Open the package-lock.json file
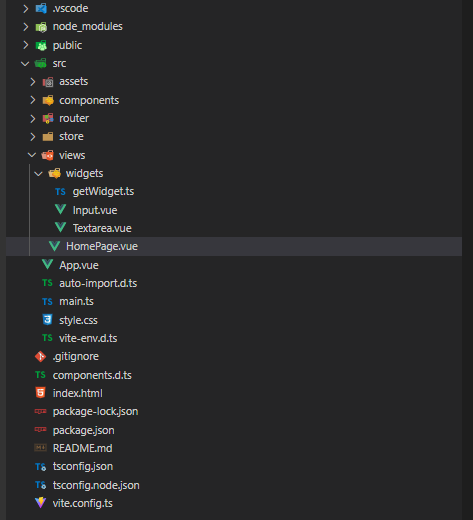 (95, 412)
